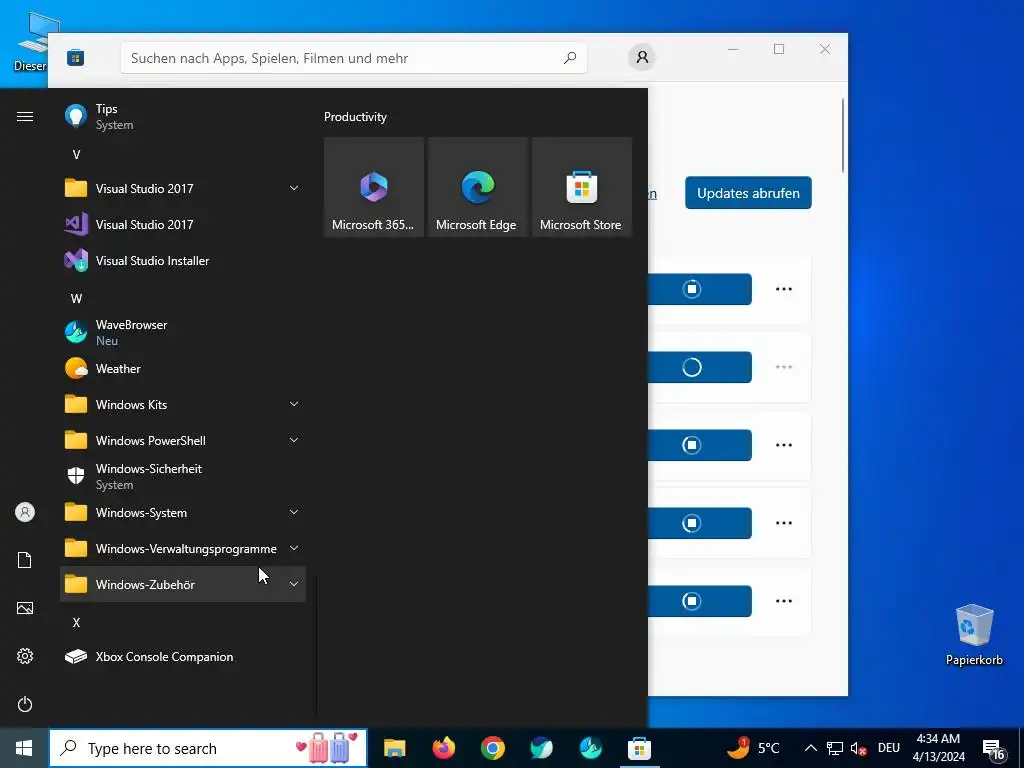This screenshot has height=768, width=1024.
Task: Launch Google Chrome from taskbar
Action: pos(492,748)
